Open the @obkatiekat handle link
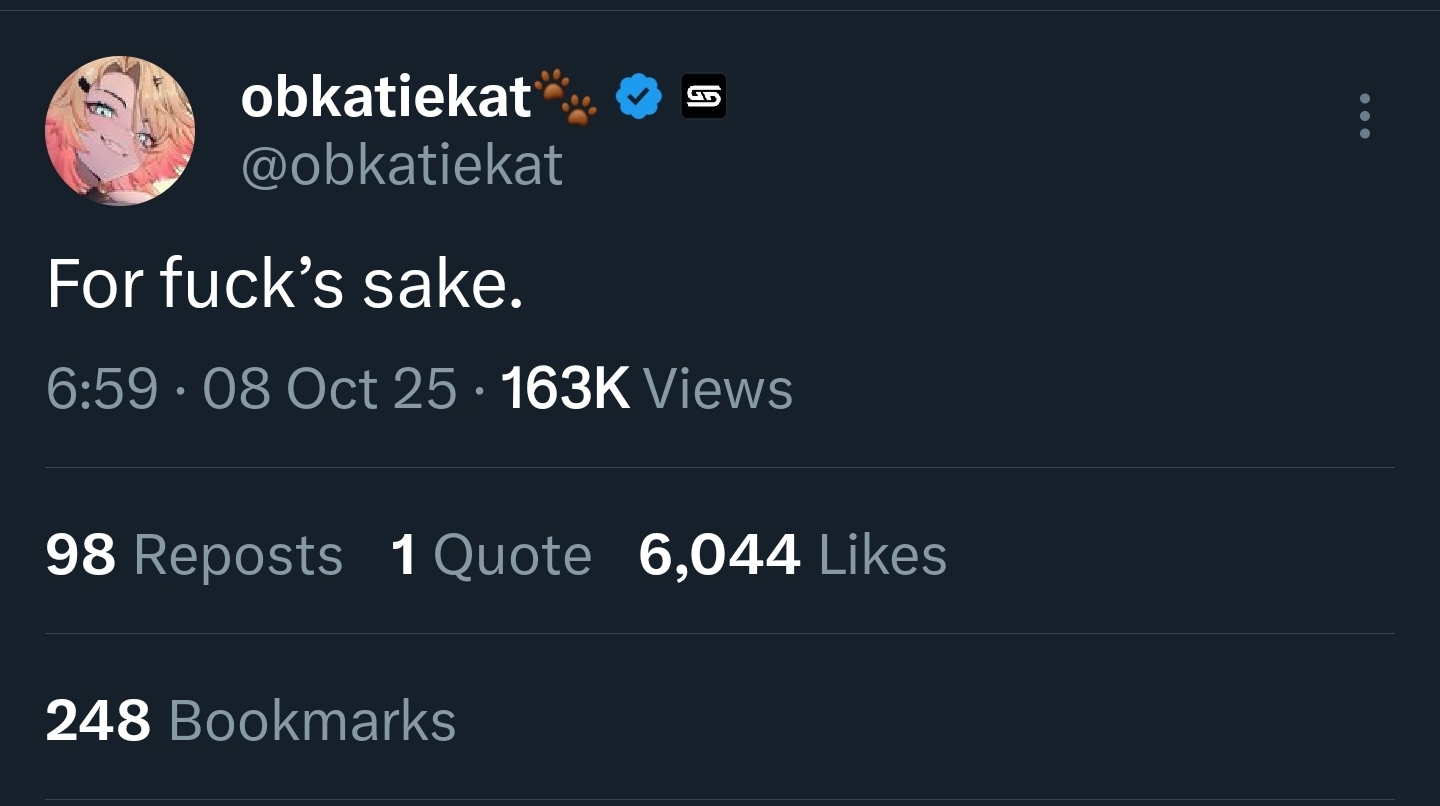Image resolution: width=1440 pixels, height=806 pixels. [402, 165]
